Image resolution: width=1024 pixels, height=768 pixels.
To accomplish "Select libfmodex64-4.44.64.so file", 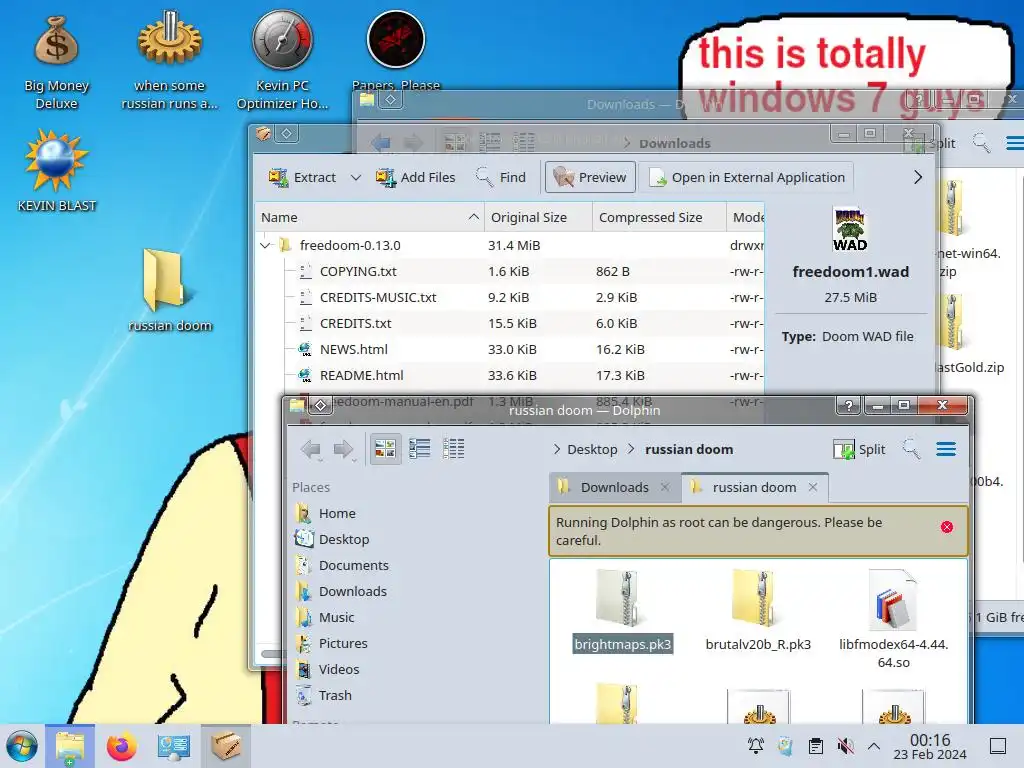I will pyautogui.click(x=893, y=619).
